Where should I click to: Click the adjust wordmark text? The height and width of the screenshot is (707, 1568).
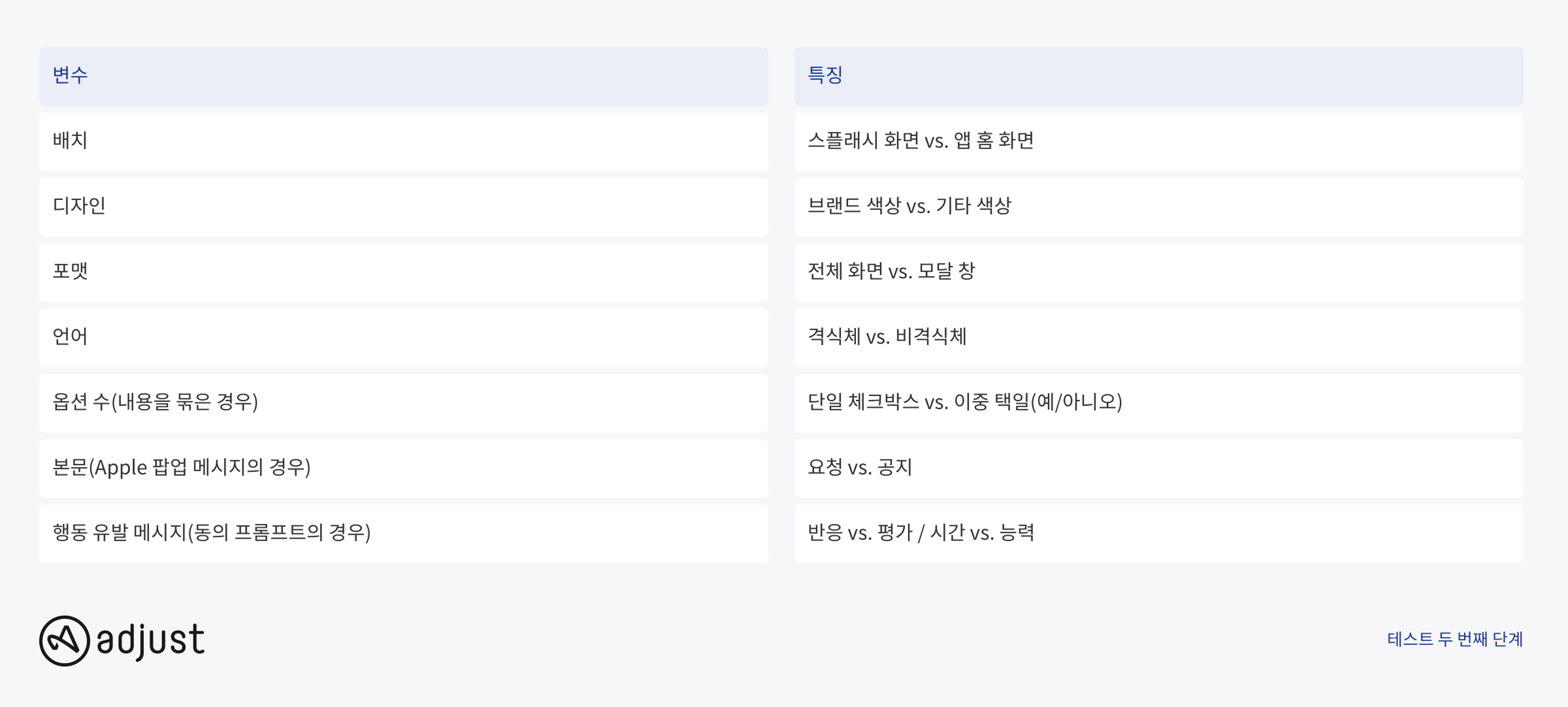click(x=150, y=641)
